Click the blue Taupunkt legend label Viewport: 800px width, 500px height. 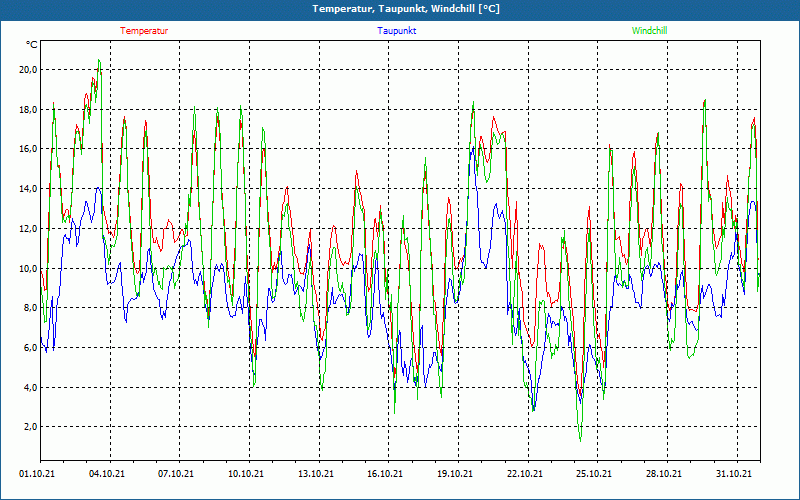point(396,31)
